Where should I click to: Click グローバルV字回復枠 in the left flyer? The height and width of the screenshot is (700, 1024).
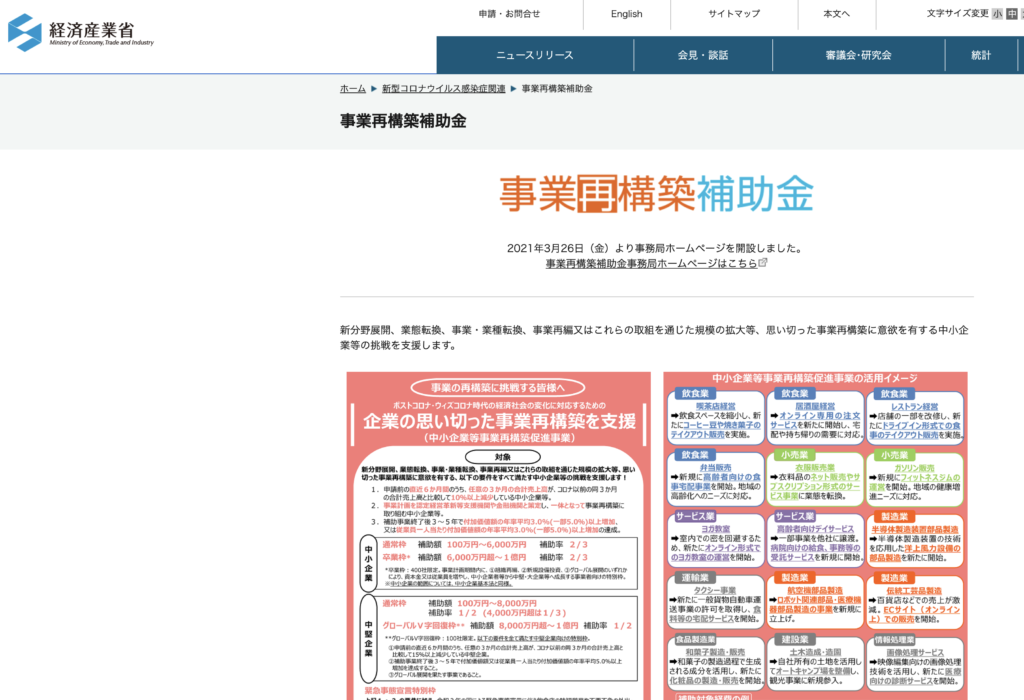tap(423, 626)
